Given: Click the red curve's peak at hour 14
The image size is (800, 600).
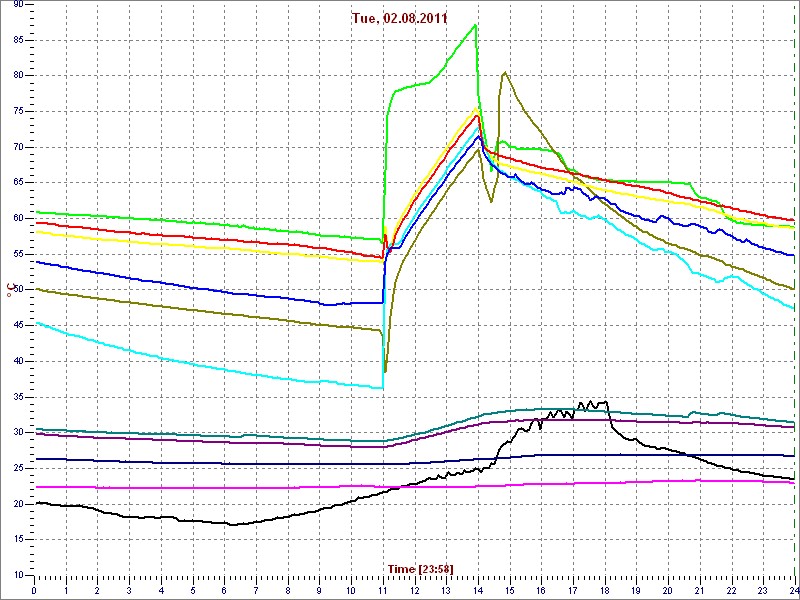Looking at the screenshot, I should (477, 116).
